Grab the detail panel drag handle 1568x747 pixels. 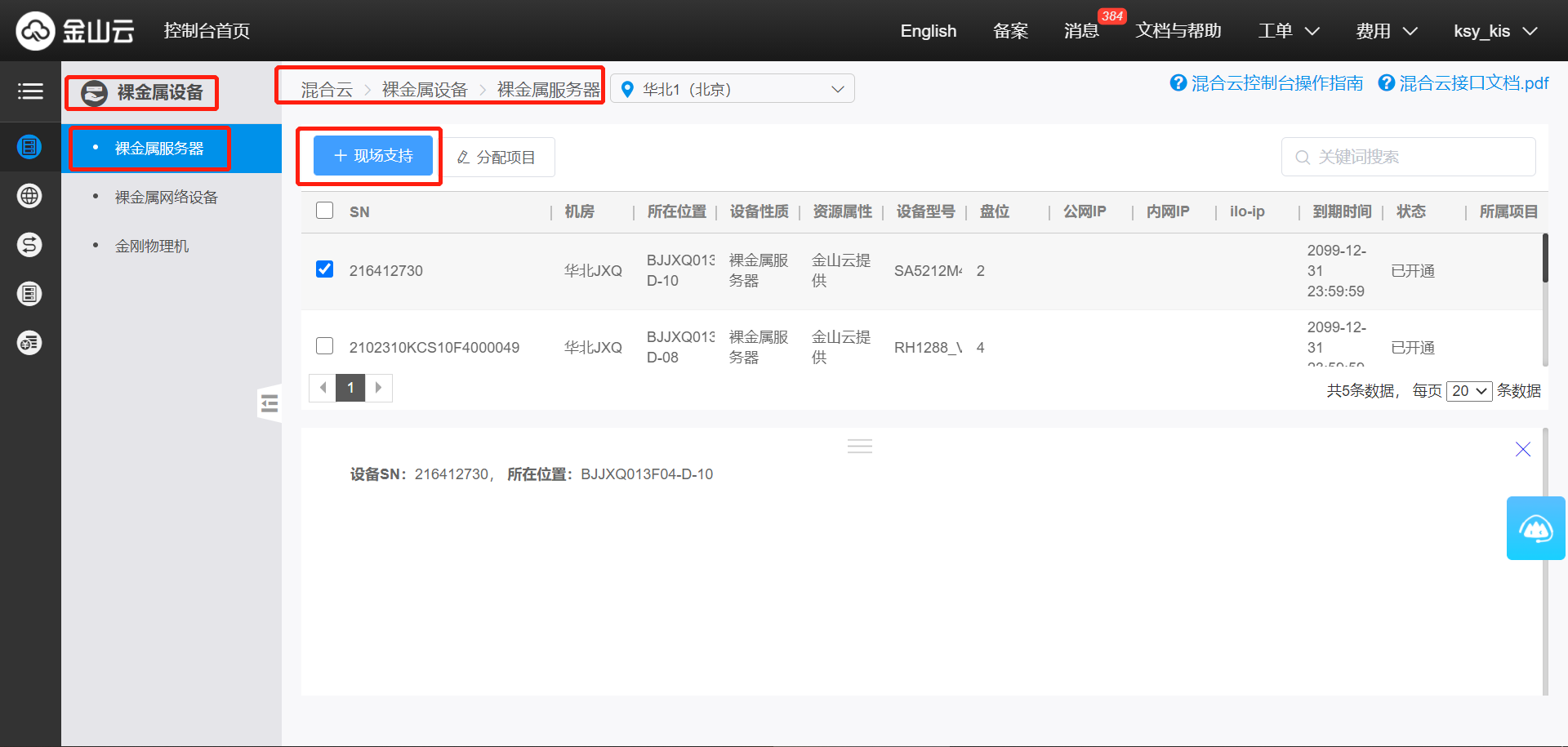[860, 447]
